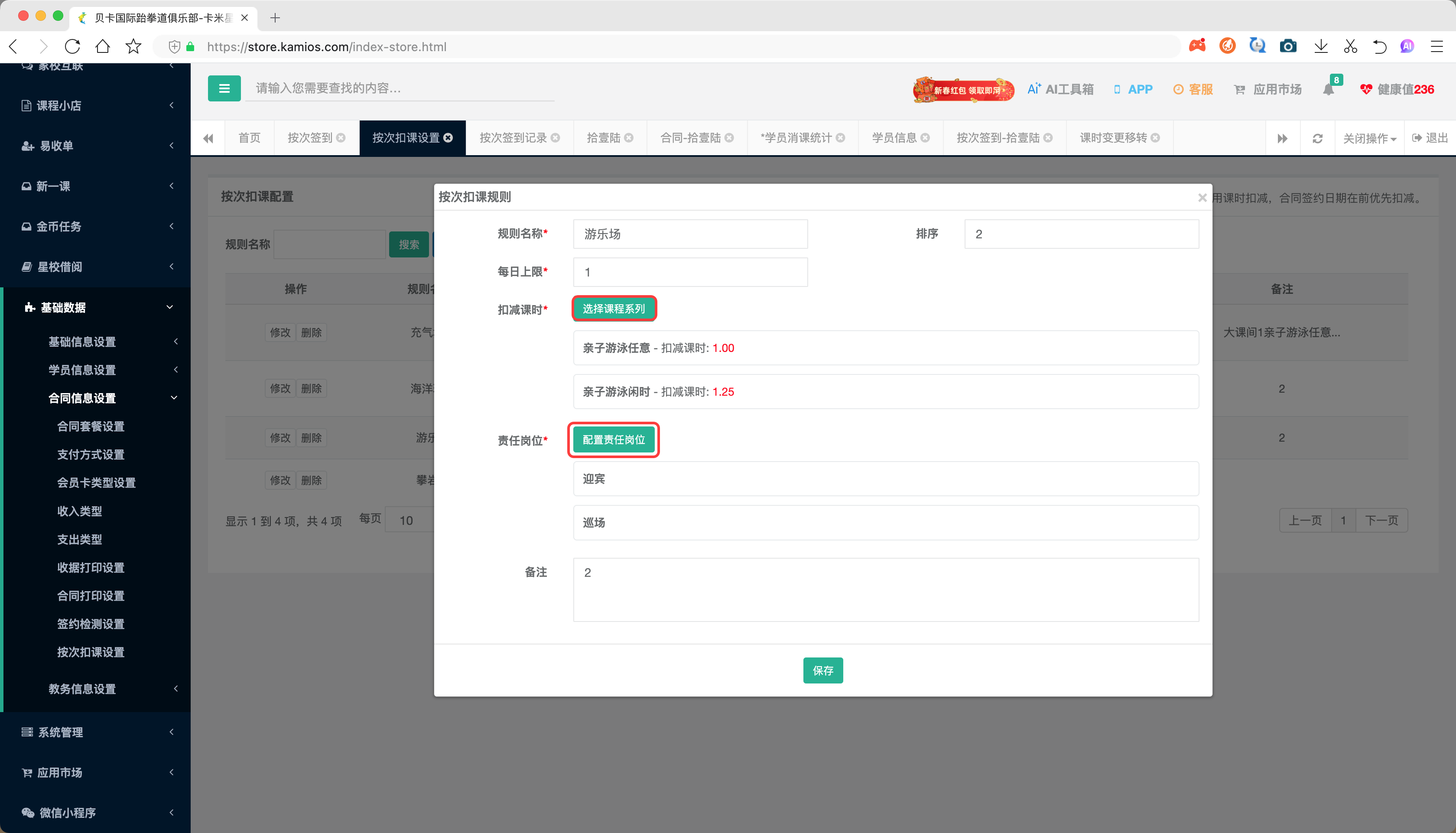Image resolution: width=1456 pixels, height=833 pixels.
Task: Bookmark page with the star icon
Action: click(133, 46)
